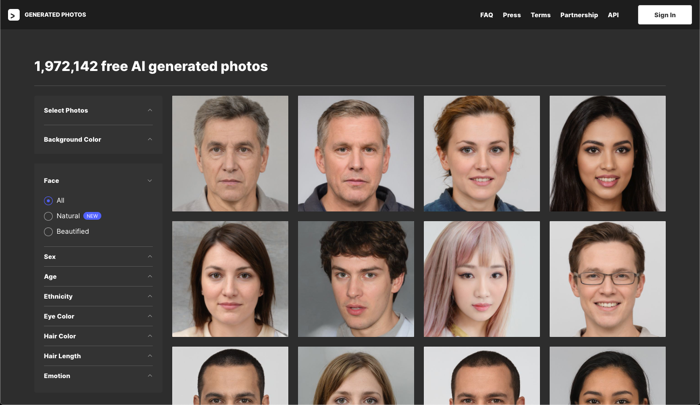Open the API page

pyautogui.click(x=613, y=15)
